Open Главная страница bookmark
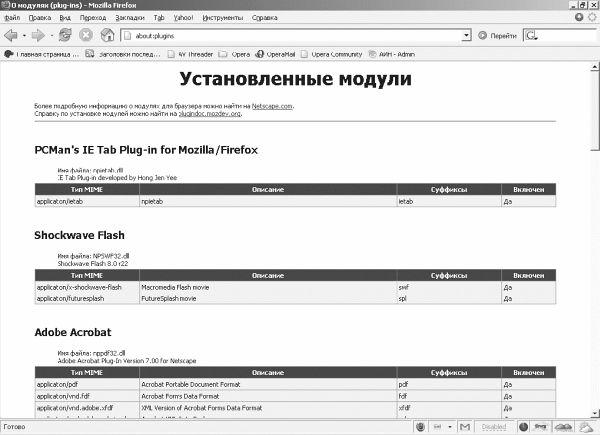 click(x=41, y=54)
